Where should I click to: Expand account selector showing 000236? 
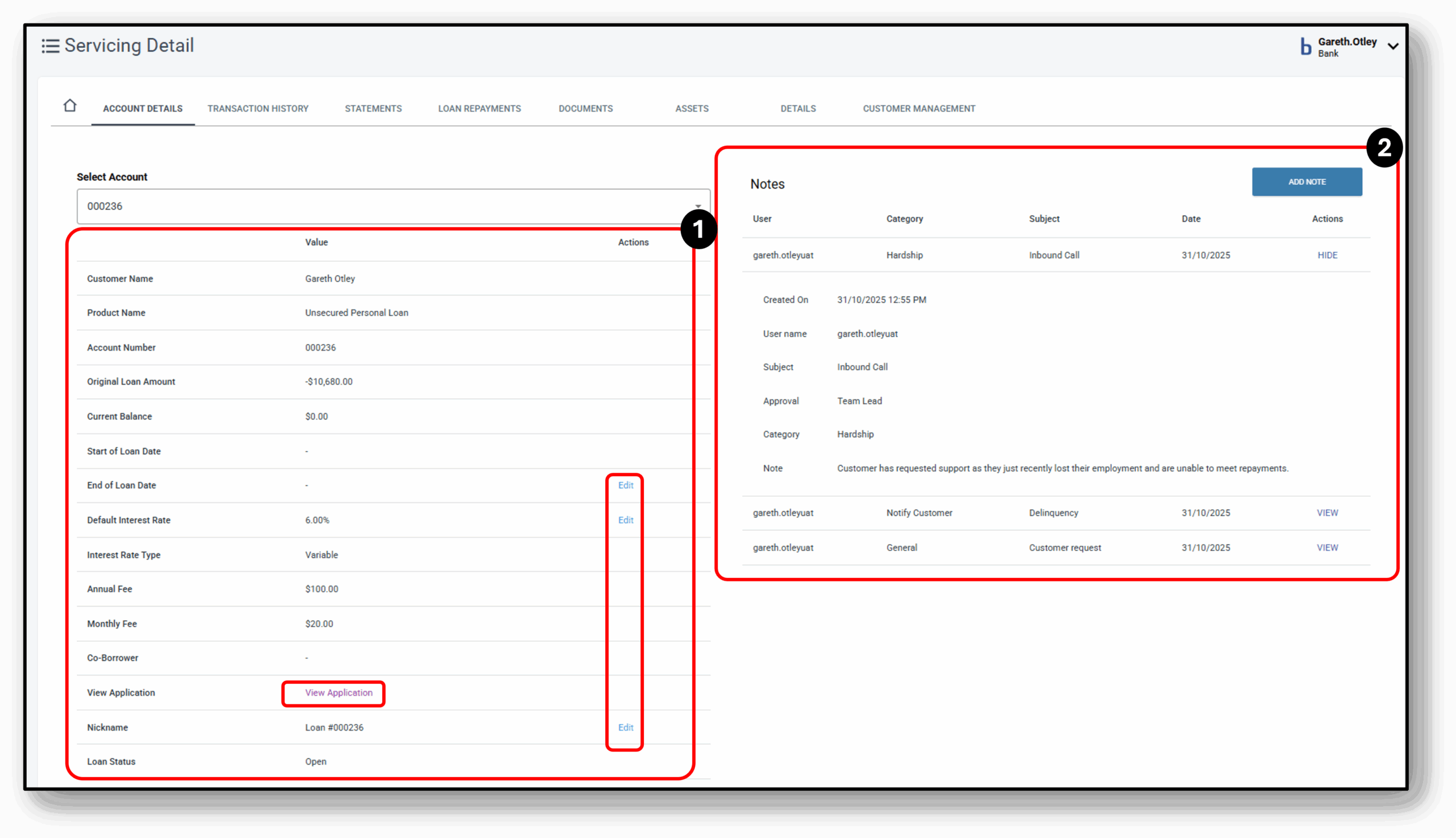click(x=698, y=205)
